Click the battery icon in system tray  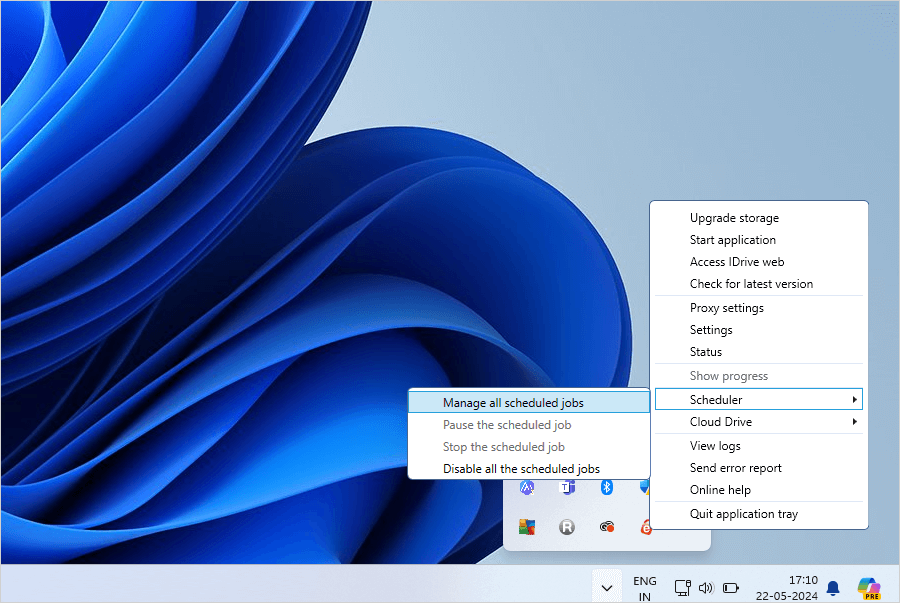coord(730,588)
